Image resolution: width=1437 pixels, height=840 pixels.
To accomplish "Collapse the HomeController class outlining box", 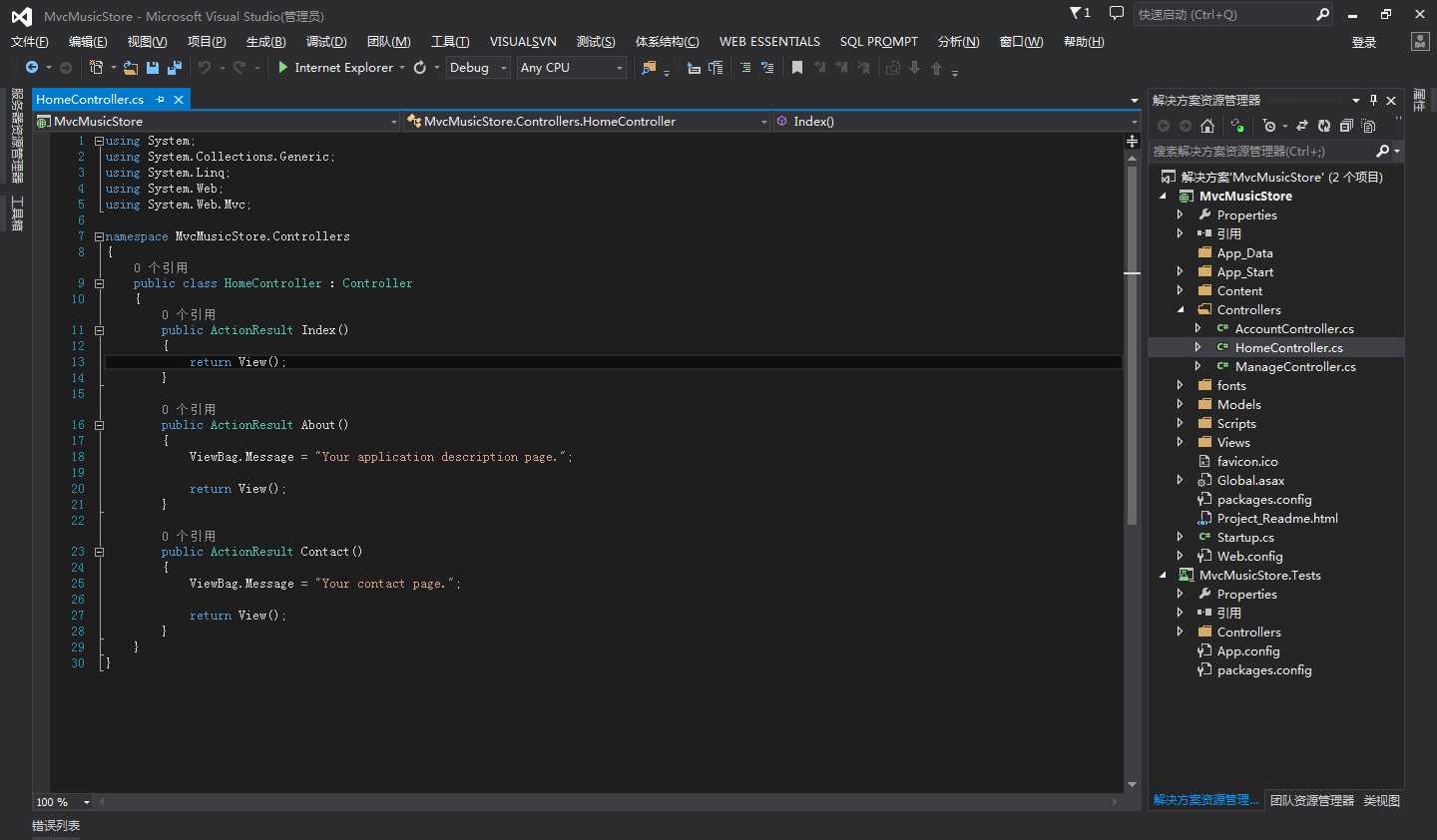I will tap(99, 283).
